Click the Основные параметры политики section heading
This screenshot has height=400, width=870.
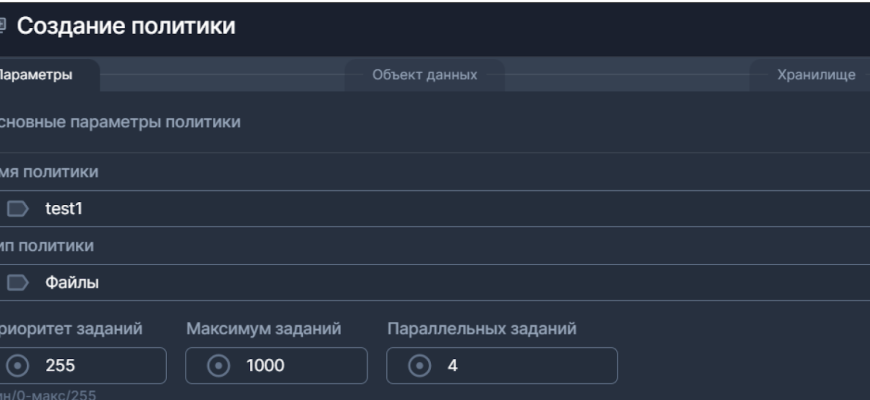coord(120,123)
